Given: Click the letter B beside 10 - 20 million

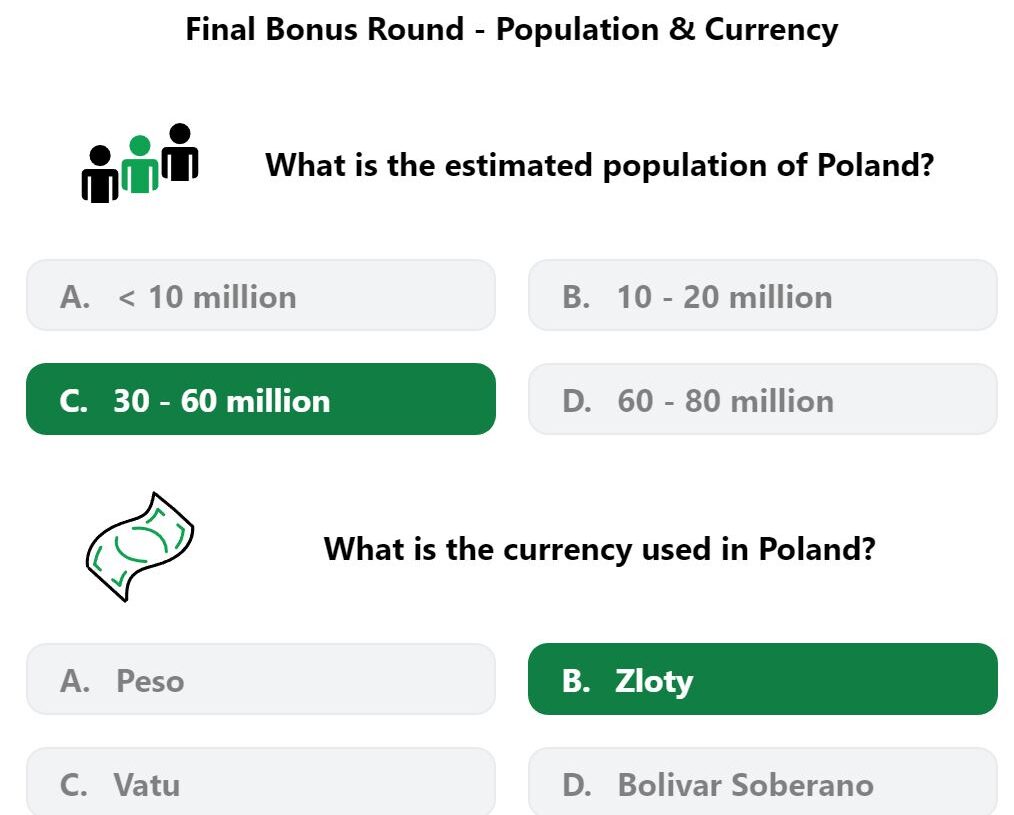Looking at the screenshot, I should pos(576,298).
